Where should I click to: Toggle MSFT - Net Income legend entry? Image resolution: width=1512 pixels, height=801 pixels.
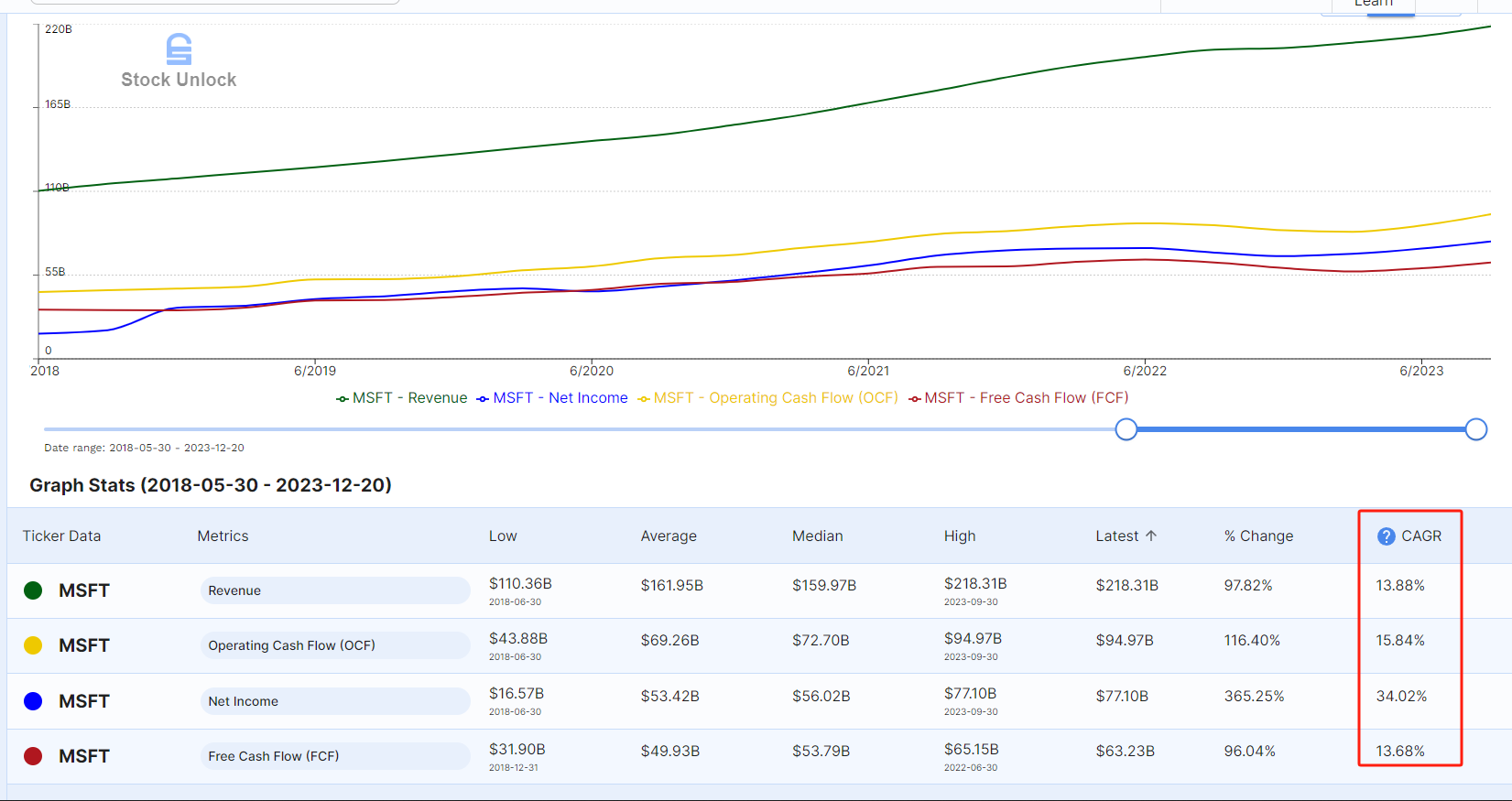pyautogui.click(x=552, y=398)
